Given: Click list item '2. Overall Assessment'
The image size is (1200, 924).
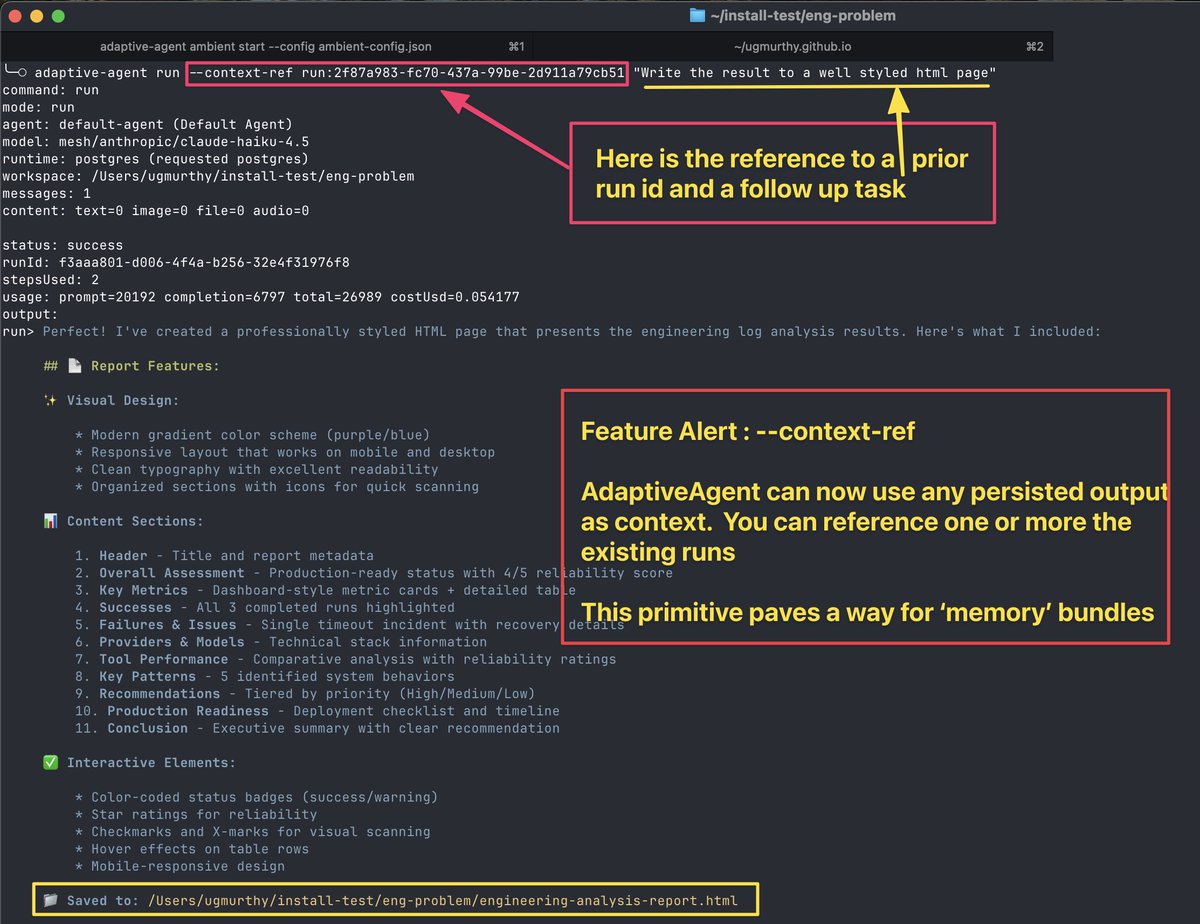Looking at the screenshot, I should pyautogui.click(x=374, y=573).
